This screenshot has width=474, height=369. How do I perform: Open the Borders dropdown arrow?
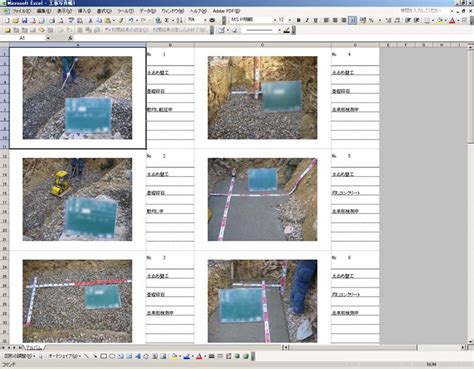click(433, 20)
